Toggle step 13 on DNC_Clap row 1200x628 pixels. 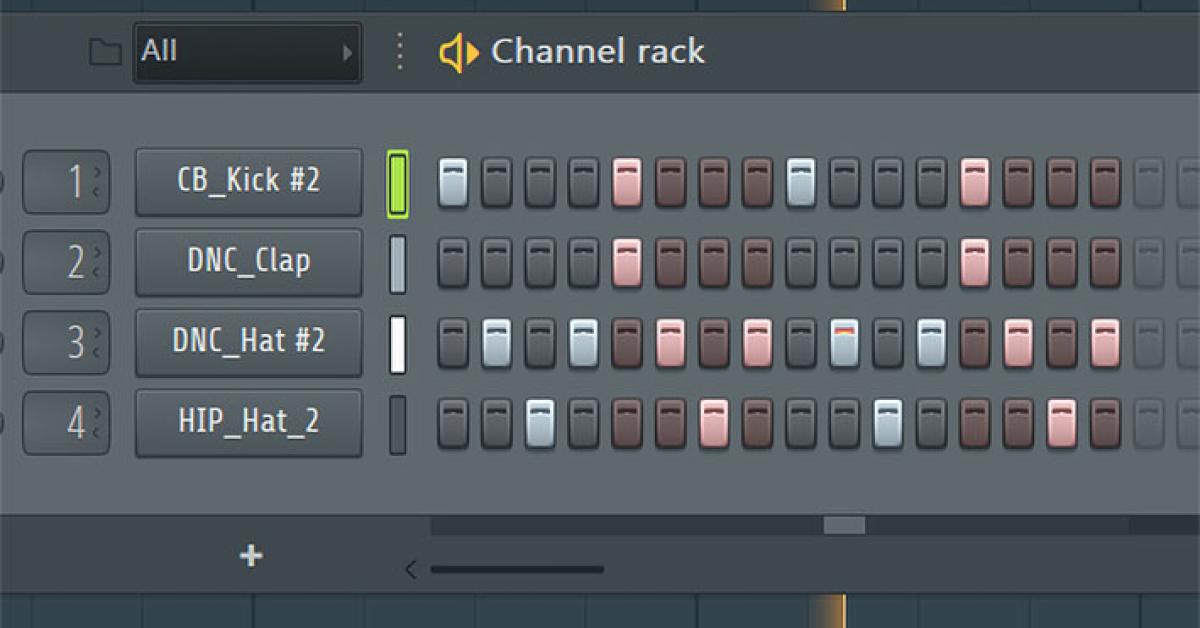(x=975, y=262)
